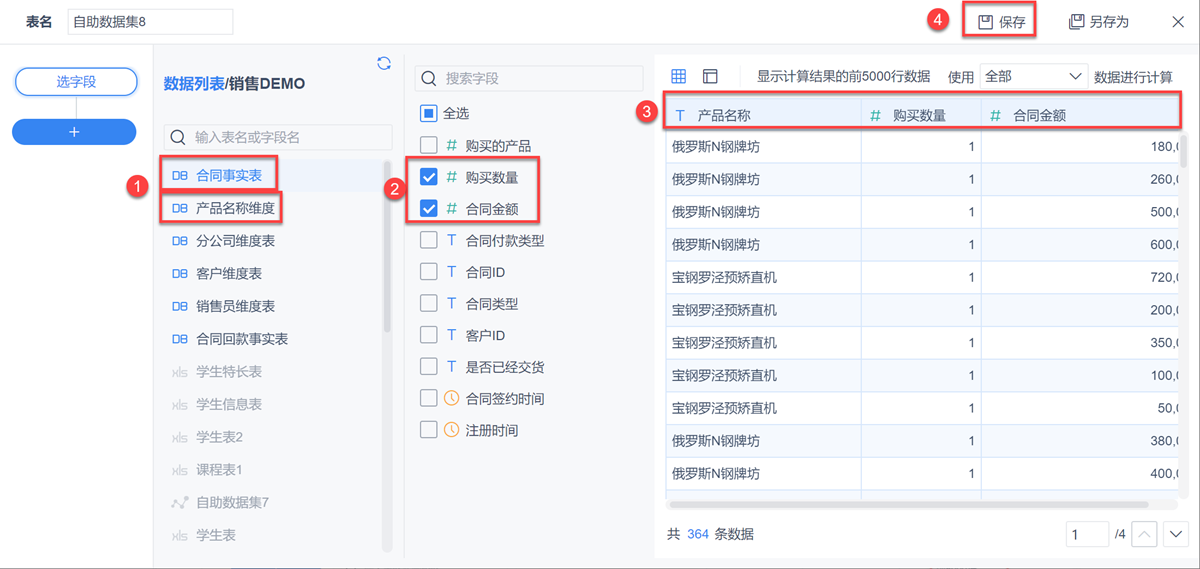1200x569 pixels.
Task: Check the 合同付款类型 field
Action: click(429, 241)
